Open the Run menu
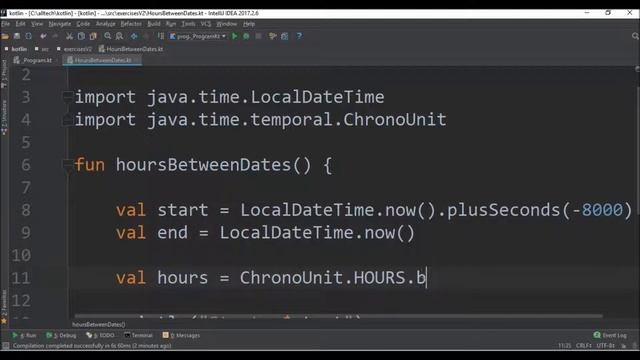Screen dimensions: 640x360 (x=171, y=24)
